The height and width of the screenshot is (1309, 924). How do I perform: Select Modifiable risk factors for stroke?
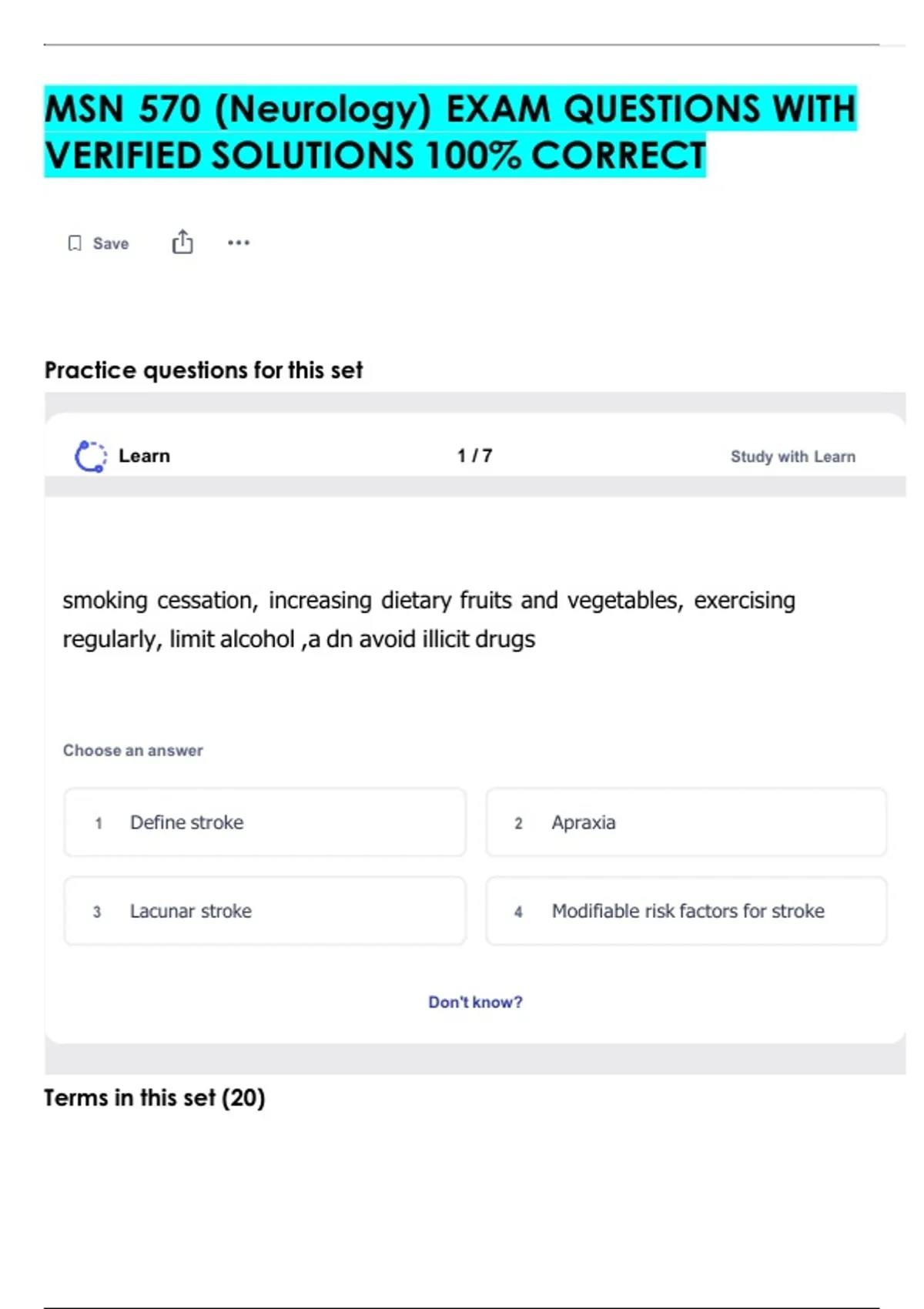point(685,911)
